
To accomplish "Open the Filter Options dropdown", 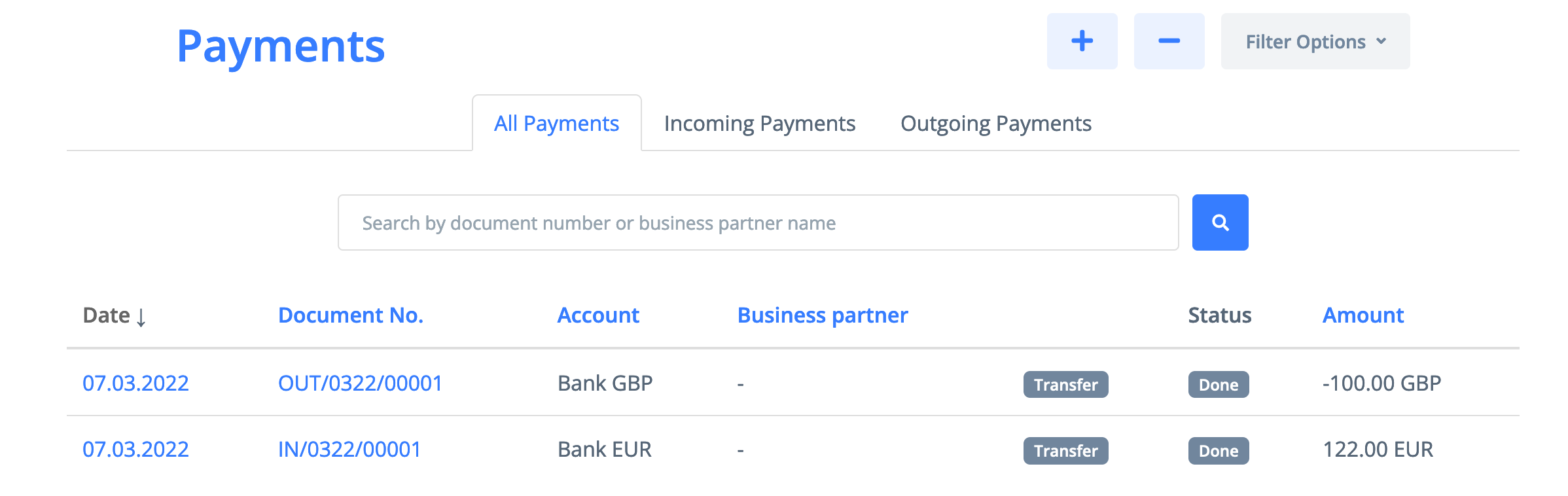I will pyautogui.click(x=1315, y=41).
